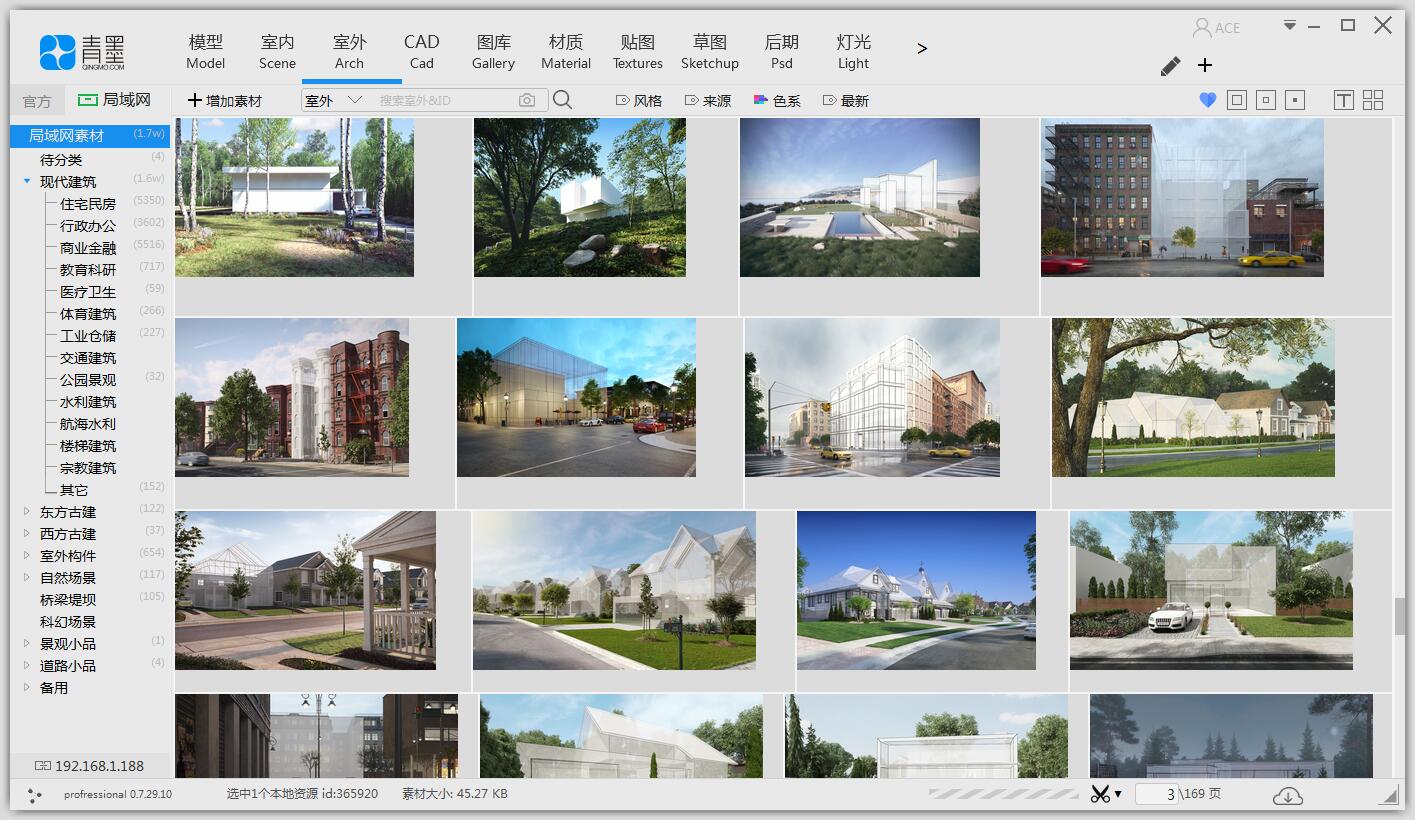The width and height of the screenshot is (1415, 820).
Task: Go to the 材质 Material tab
Action: click(x=566, y=52)
